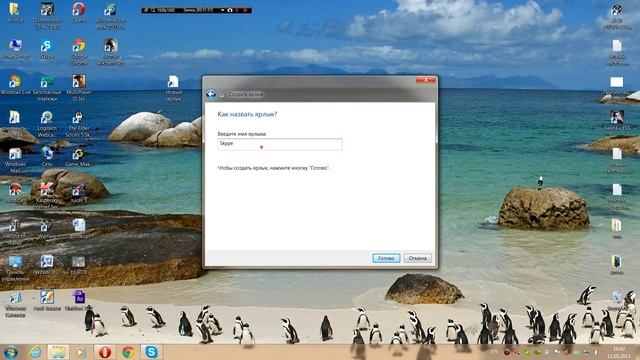Open the Logitech Webcam desktop shortcut
This screenshot has height=360, width=640.
coord(47,124)
